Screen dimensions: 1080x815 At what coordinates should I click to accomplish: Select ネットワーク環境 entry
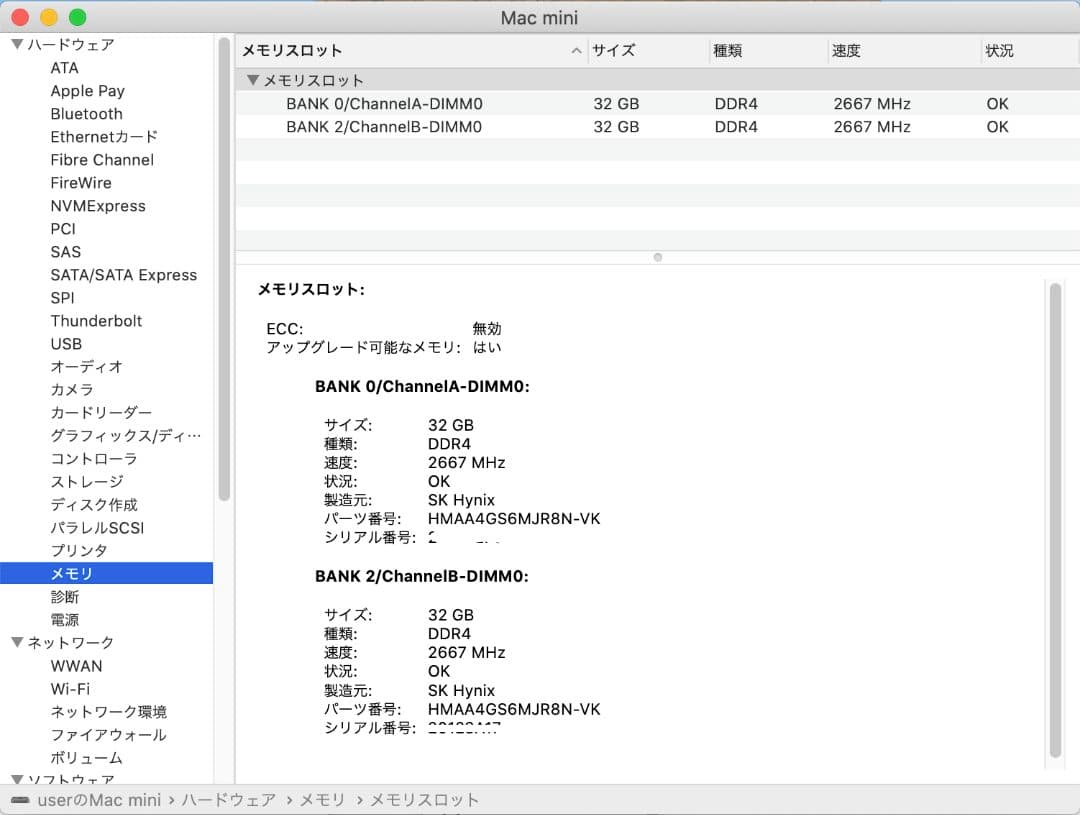point(108,712)
